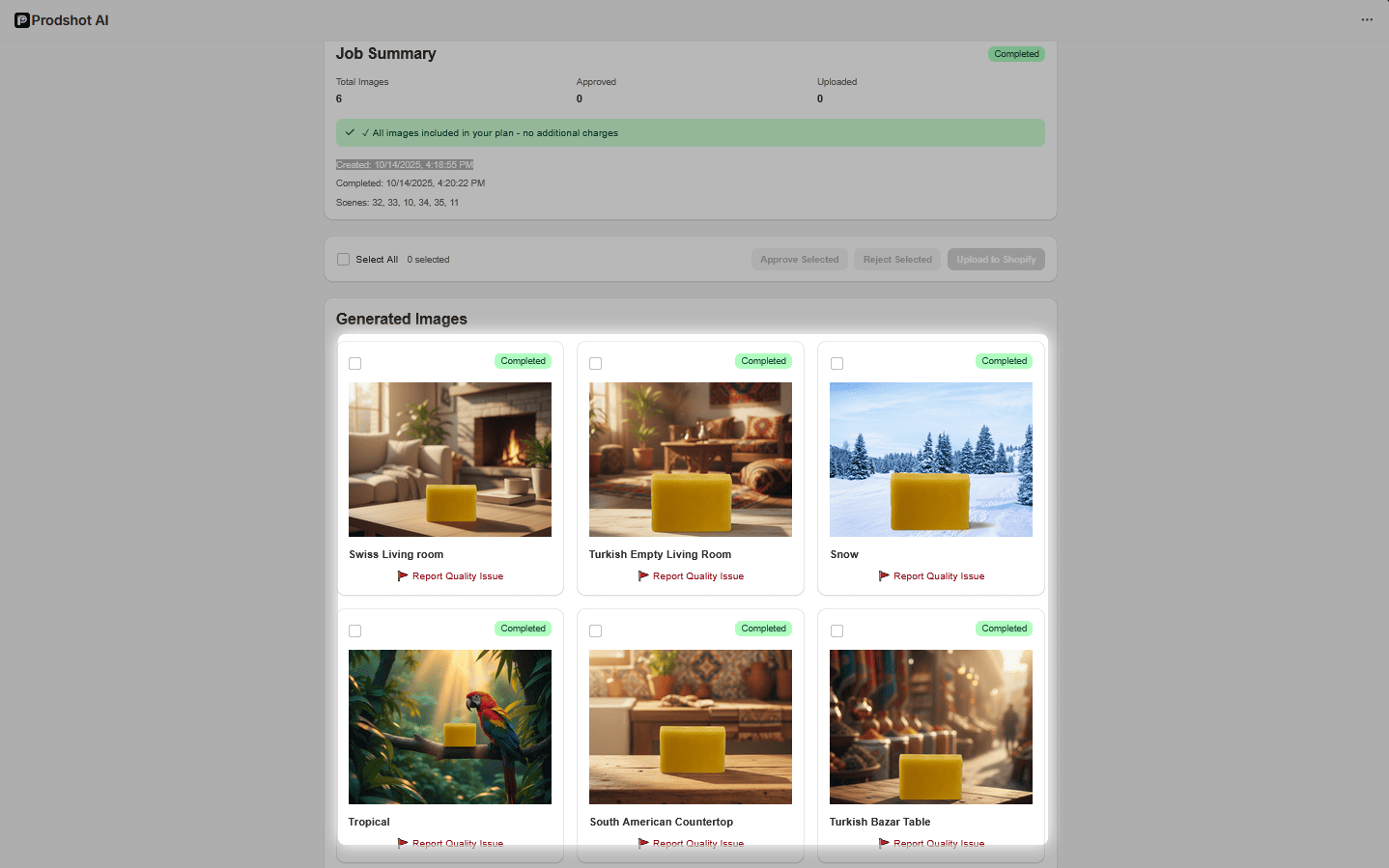
Task: Click the flag icon under the Snow image
Action: pyautogui.click(x=883, y=575)
